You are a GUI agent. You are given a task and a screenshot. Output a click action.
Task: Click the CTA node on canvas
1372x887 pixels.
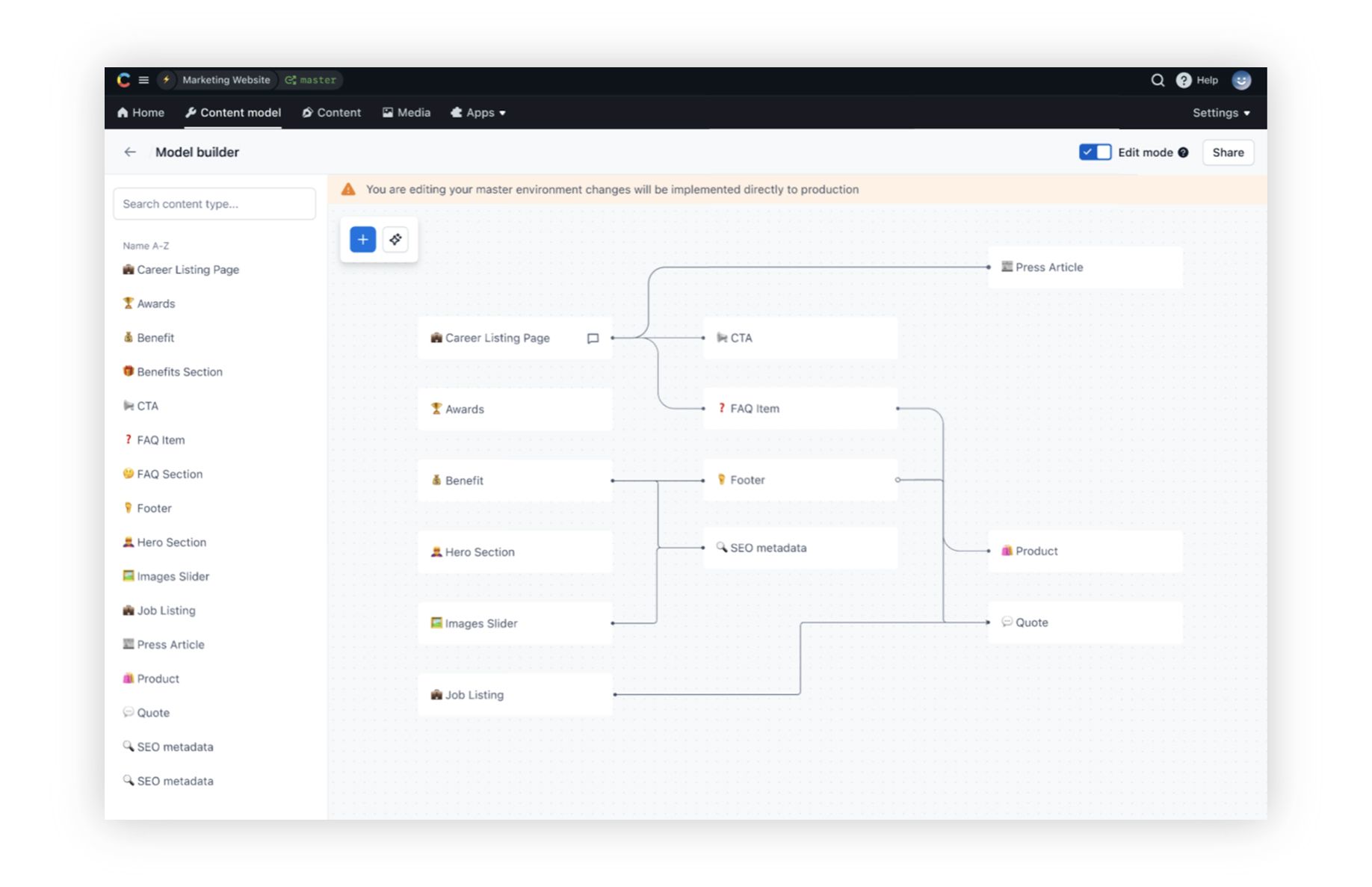point(800,338)
